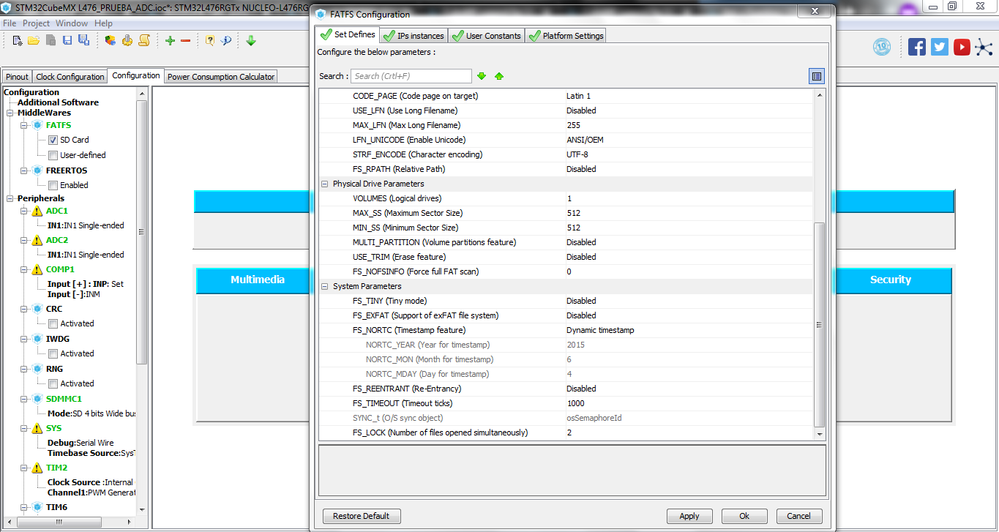Open the Window menu

point(71,23)
